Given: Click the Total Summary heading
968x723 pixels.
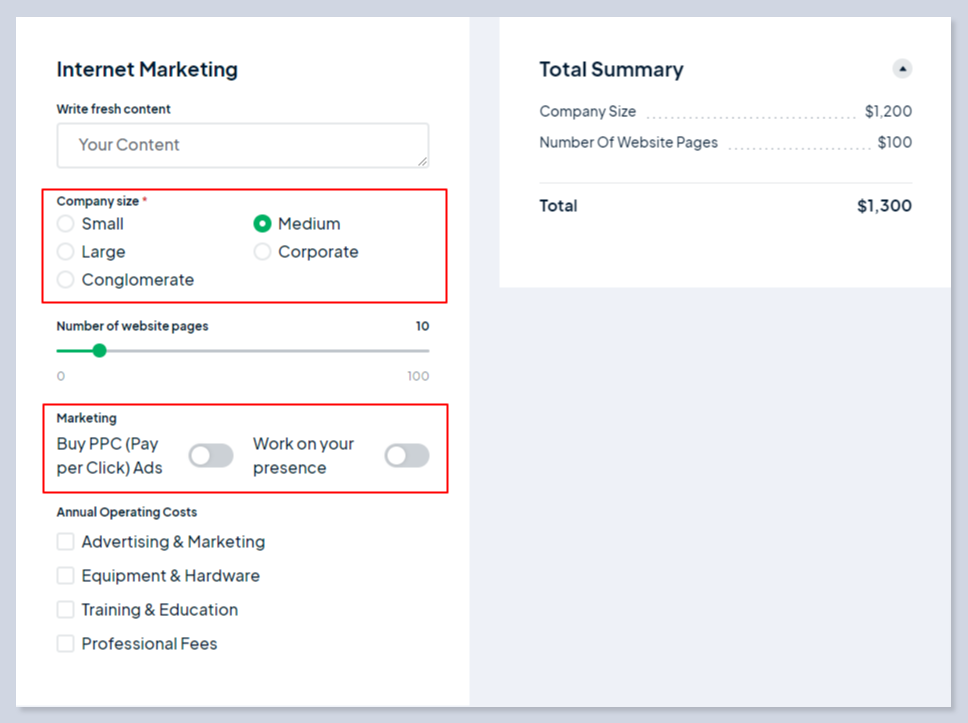Looking at the screenshot, I should coord(611,70).
